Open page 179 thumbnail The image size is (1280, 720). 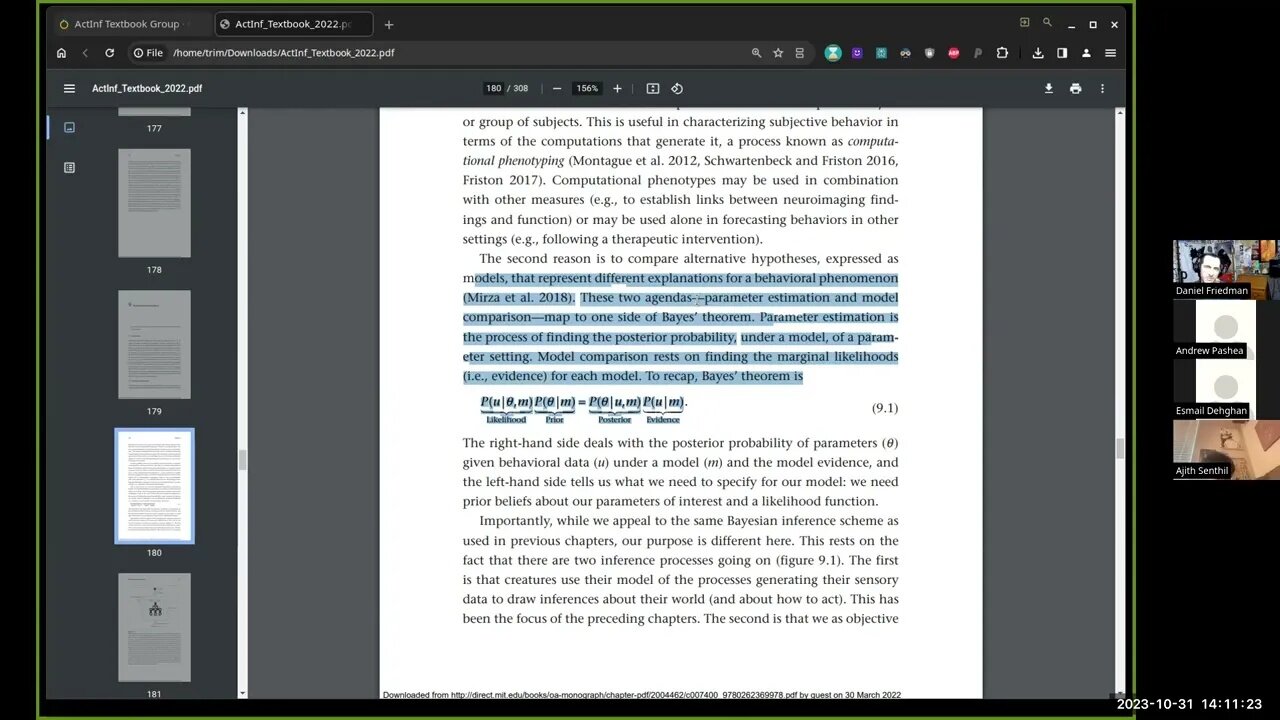pos(154,344)
